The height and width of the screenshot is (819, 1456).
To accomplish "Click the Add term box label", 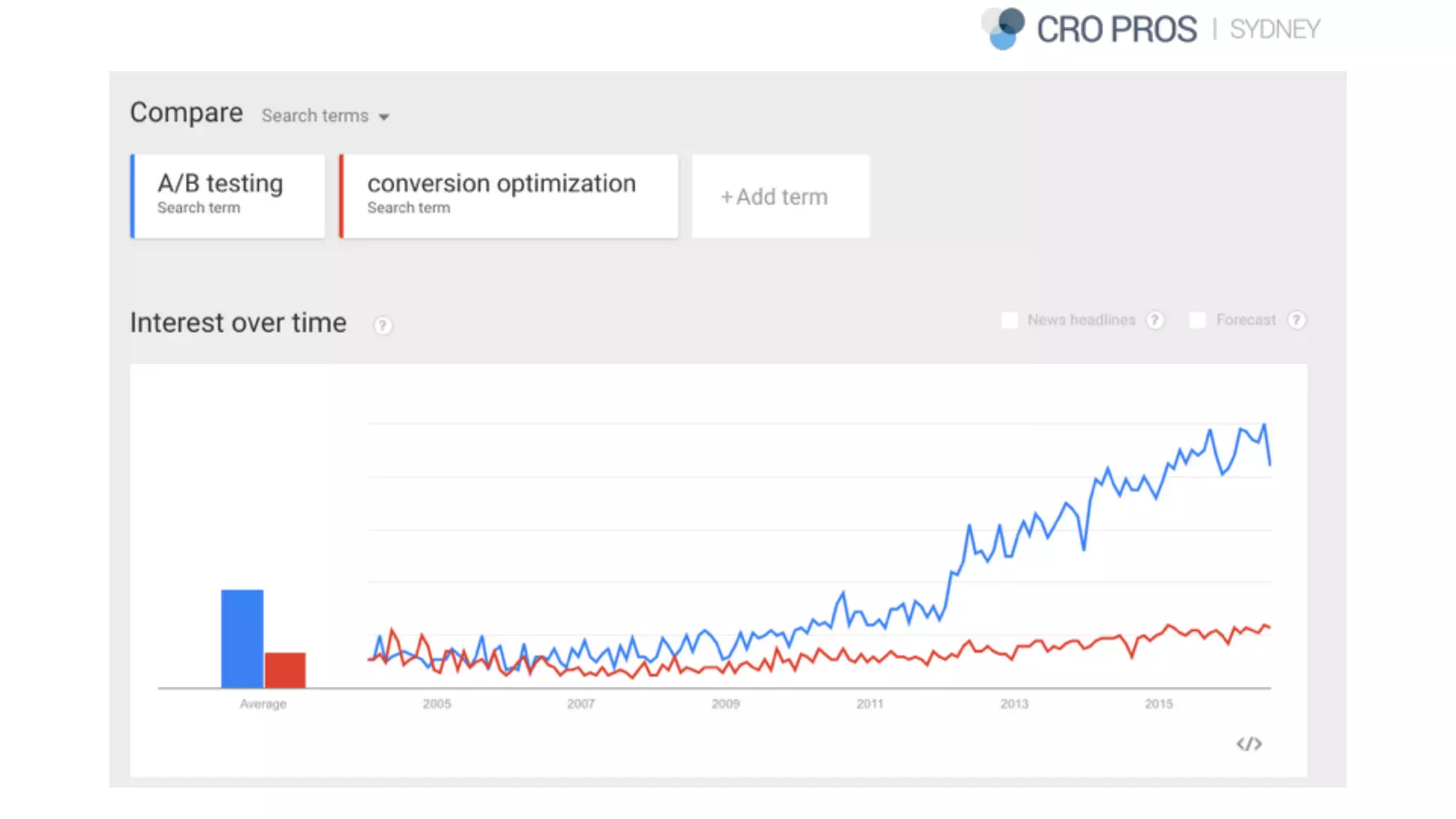I will click(x=782, y=197).
